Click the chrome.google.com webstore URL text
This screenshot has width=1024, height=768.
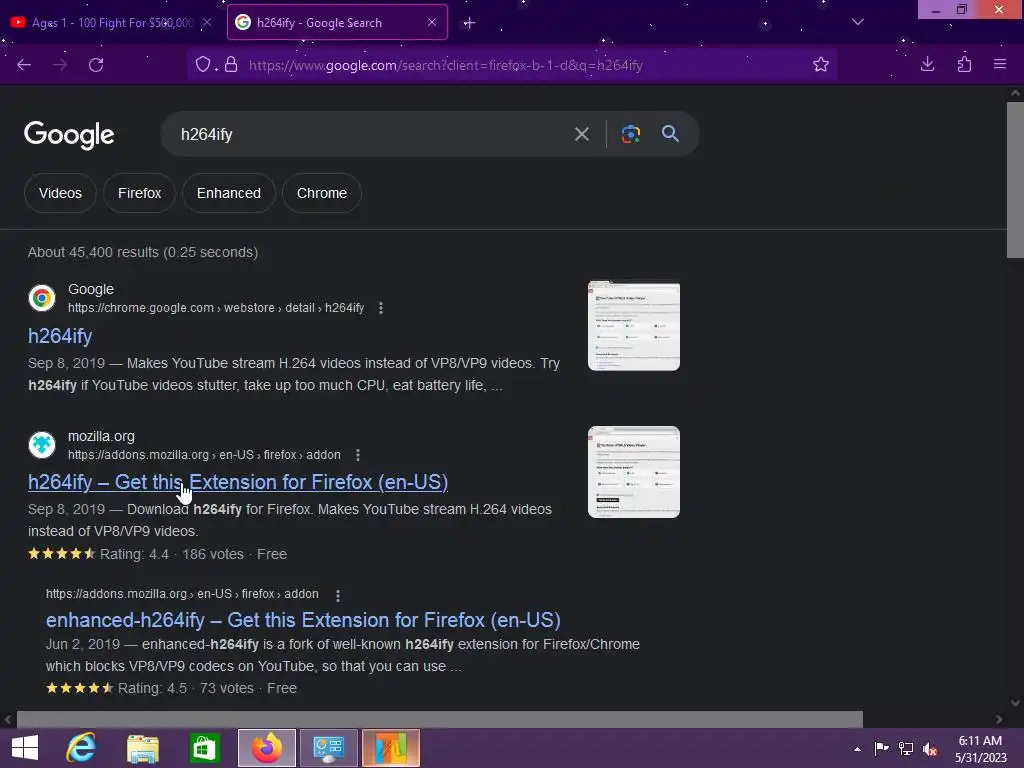(216, 308)
